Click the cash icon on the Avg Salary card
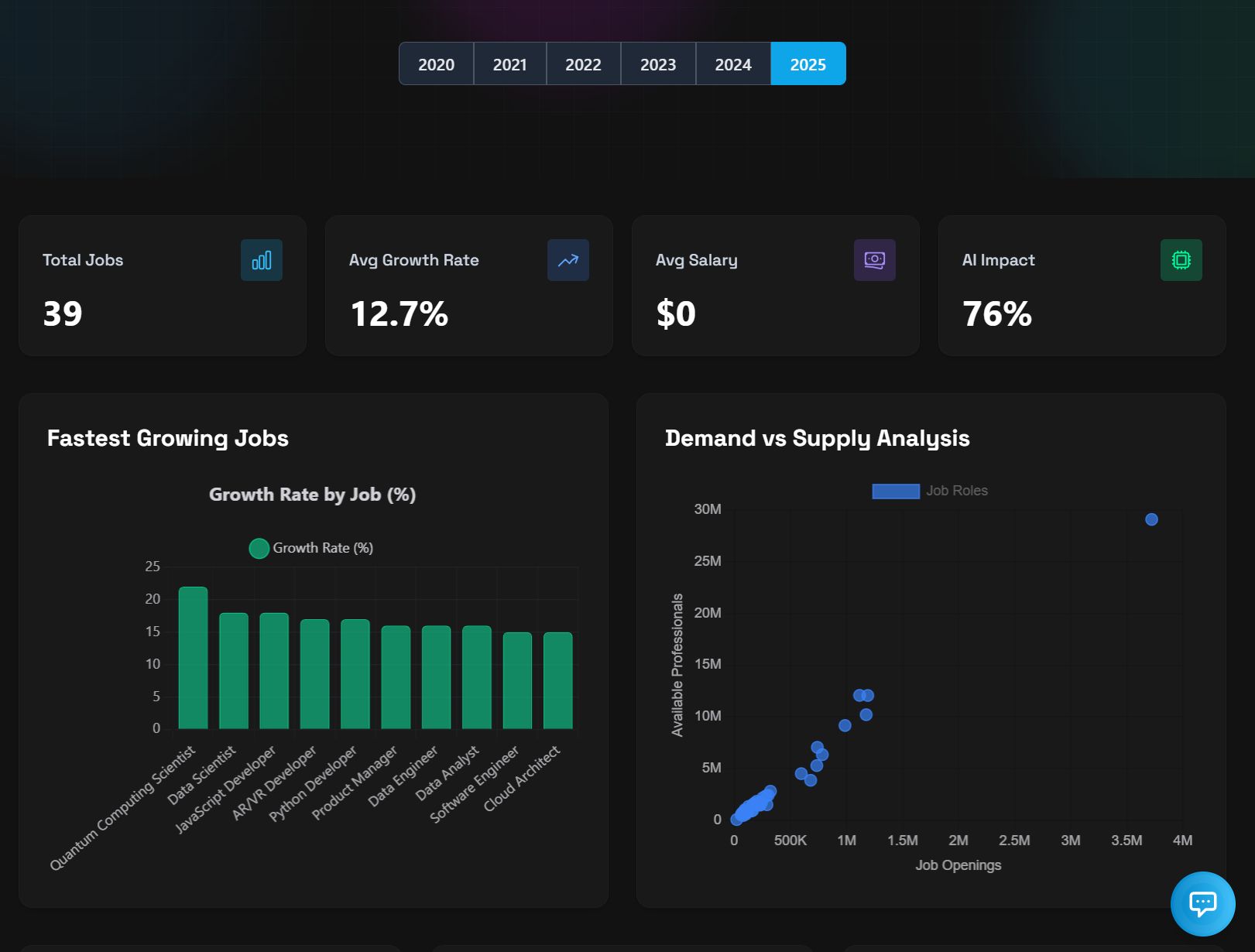Viewport: 1255px width, 952px height. point(874,260)
